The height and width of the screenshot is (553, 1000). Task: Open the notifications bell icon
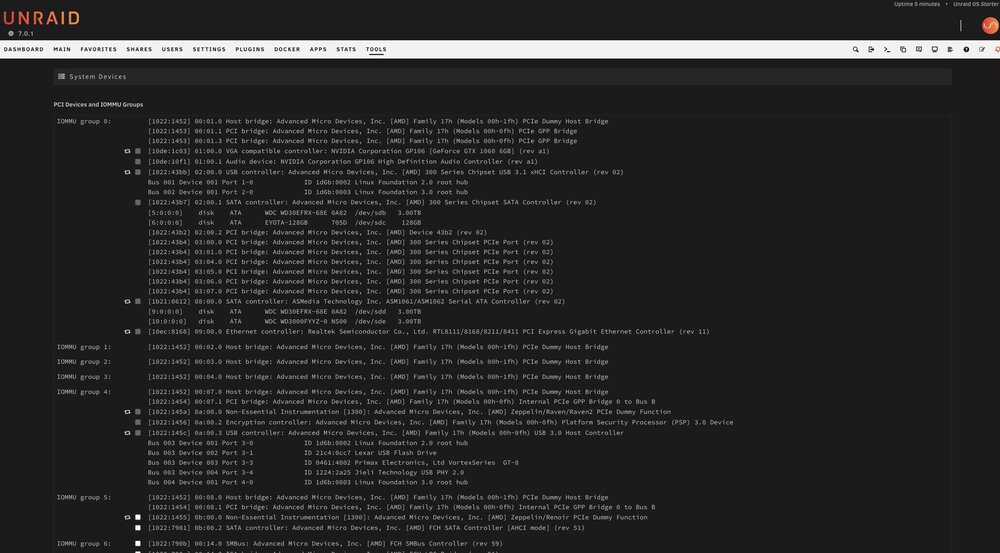pyautogui.click(x=997, y=49)
